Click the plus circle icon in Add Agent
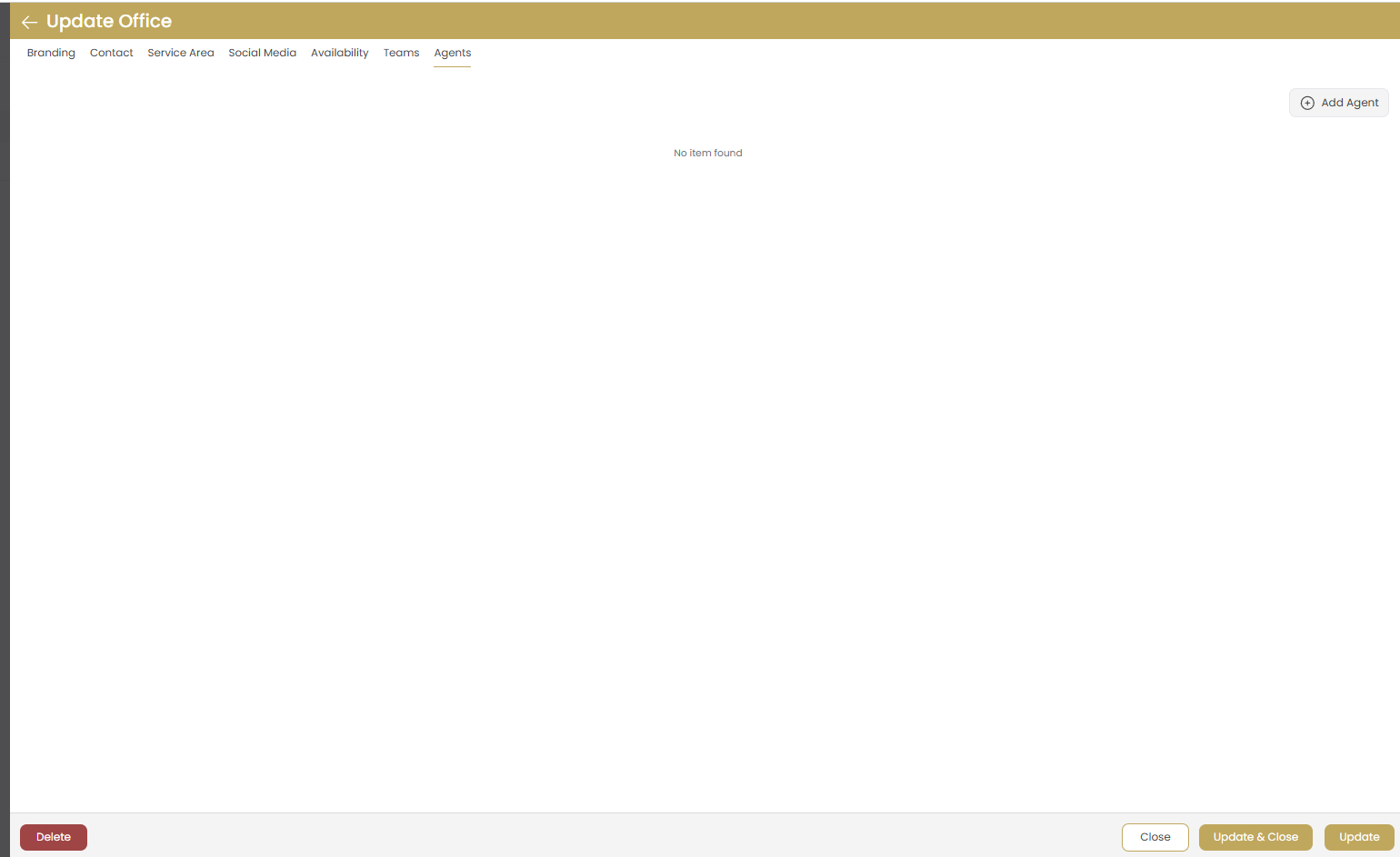Screen dimensions: 1400x857 (x=1307, y=103)
